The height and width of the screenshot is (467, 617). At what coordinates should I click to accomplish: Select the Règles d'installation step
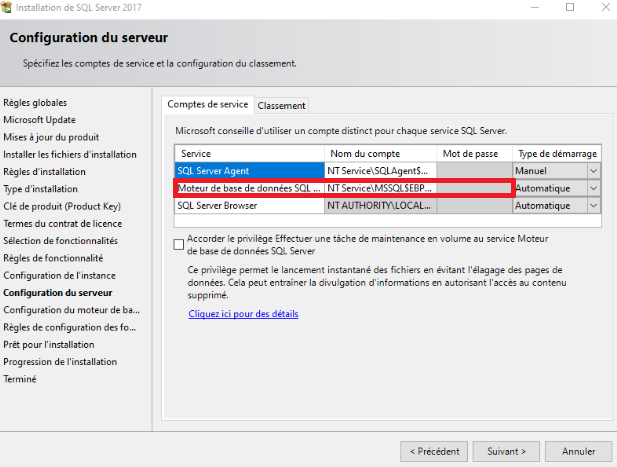[x=44, y=172]
